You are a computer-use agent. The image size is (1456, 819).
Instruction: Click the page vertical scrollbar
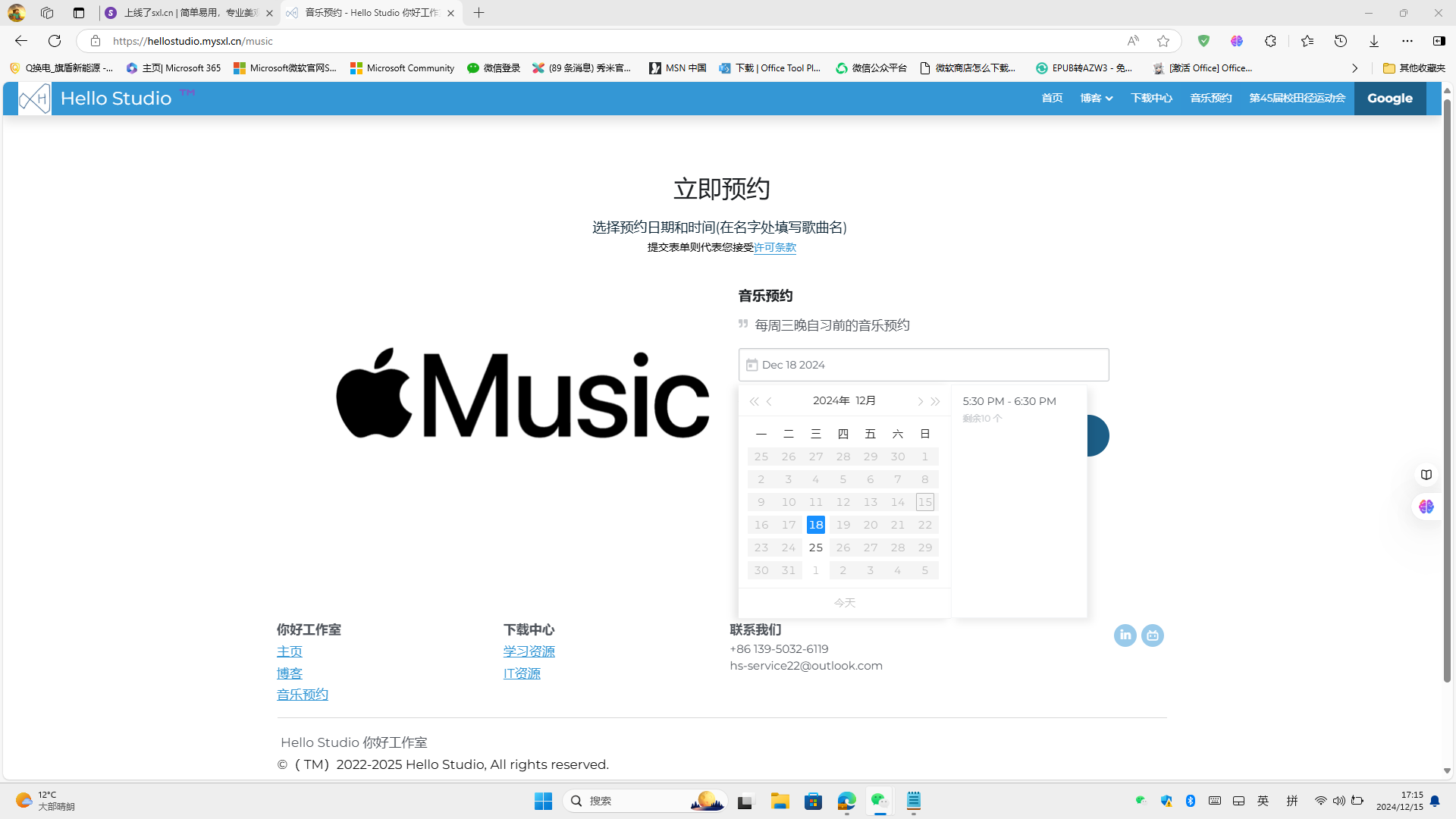[x=1447, y=390]
